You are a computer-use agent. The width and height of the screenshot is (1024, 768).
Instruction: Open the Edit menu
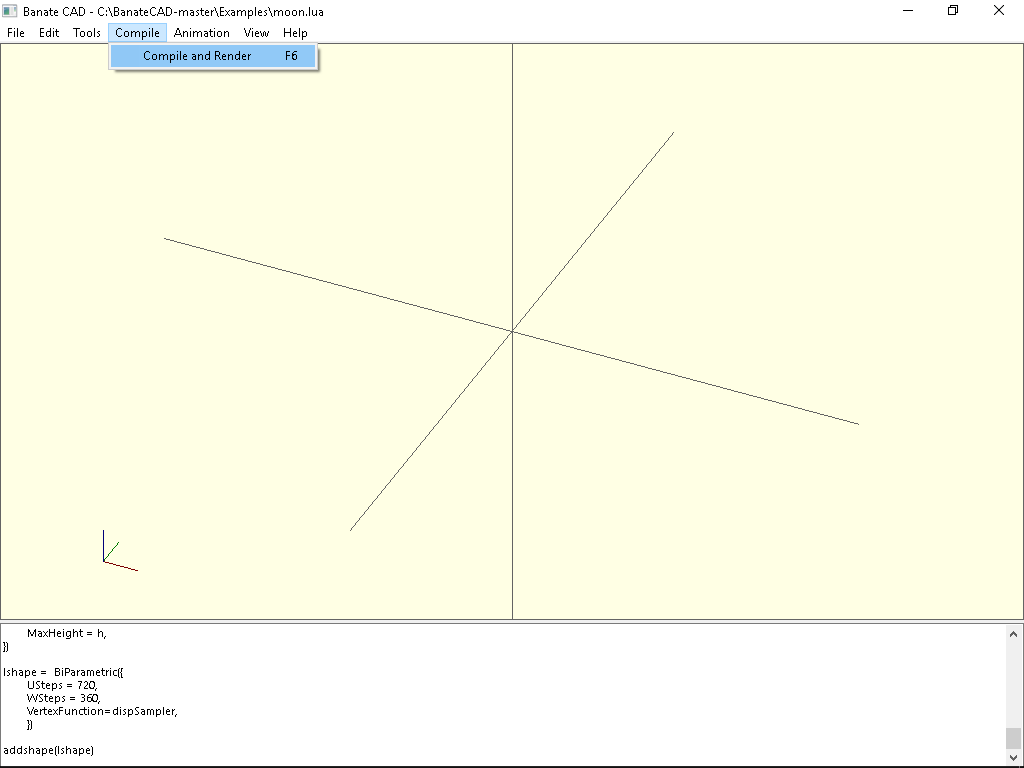click(x=48, y=32)
